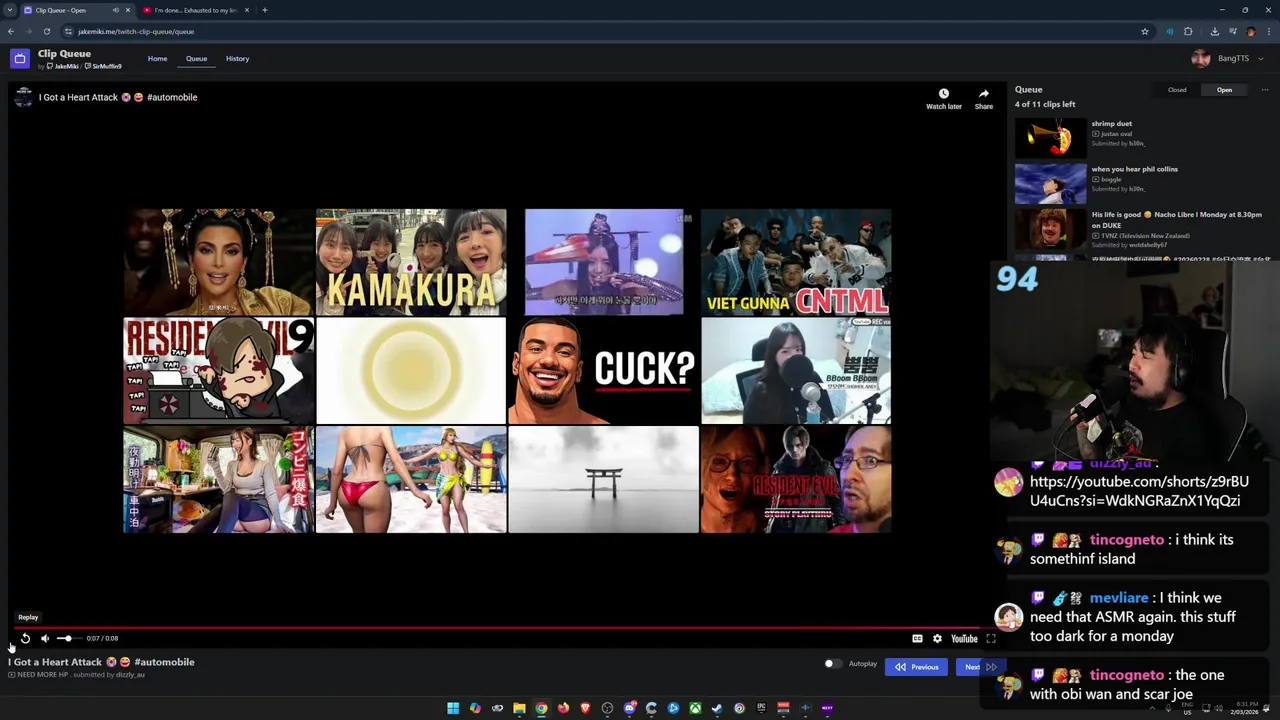Expand the BangTTS user menu

click(x=1260, y=59)
